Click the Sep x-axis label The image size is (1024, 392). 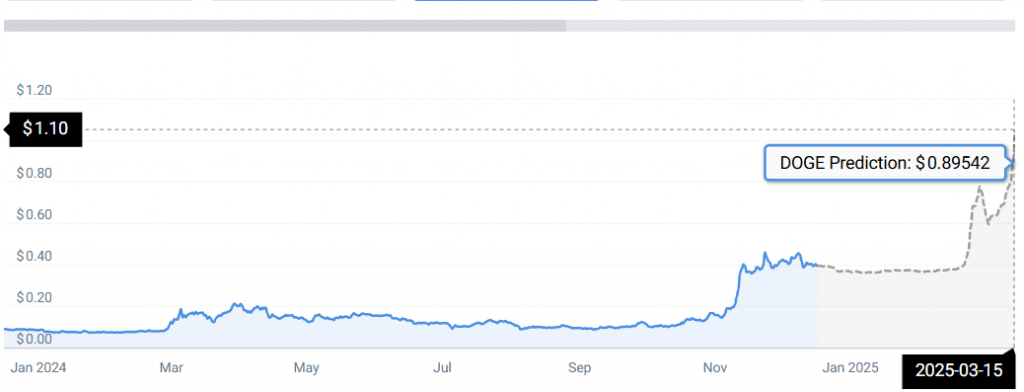(579, 368)
